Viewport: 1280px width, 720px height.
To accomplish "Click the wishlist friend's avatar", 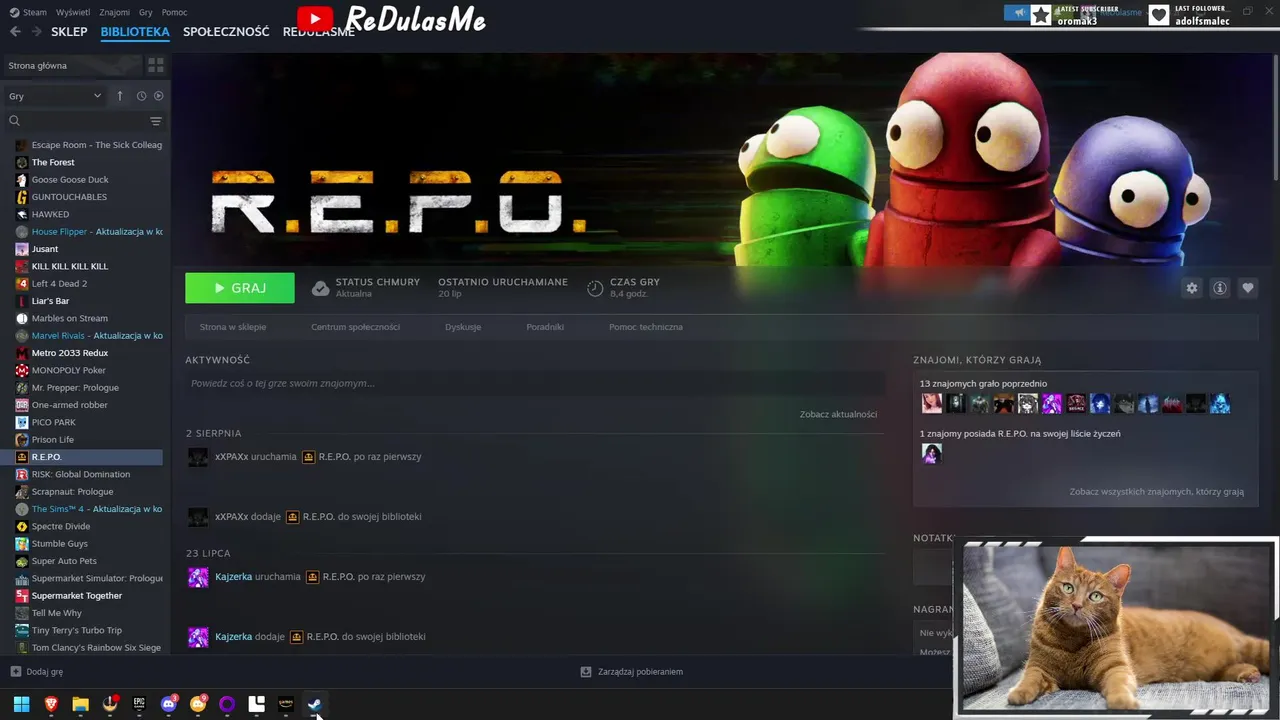I will pyautogui.click(x=931, y=454).
